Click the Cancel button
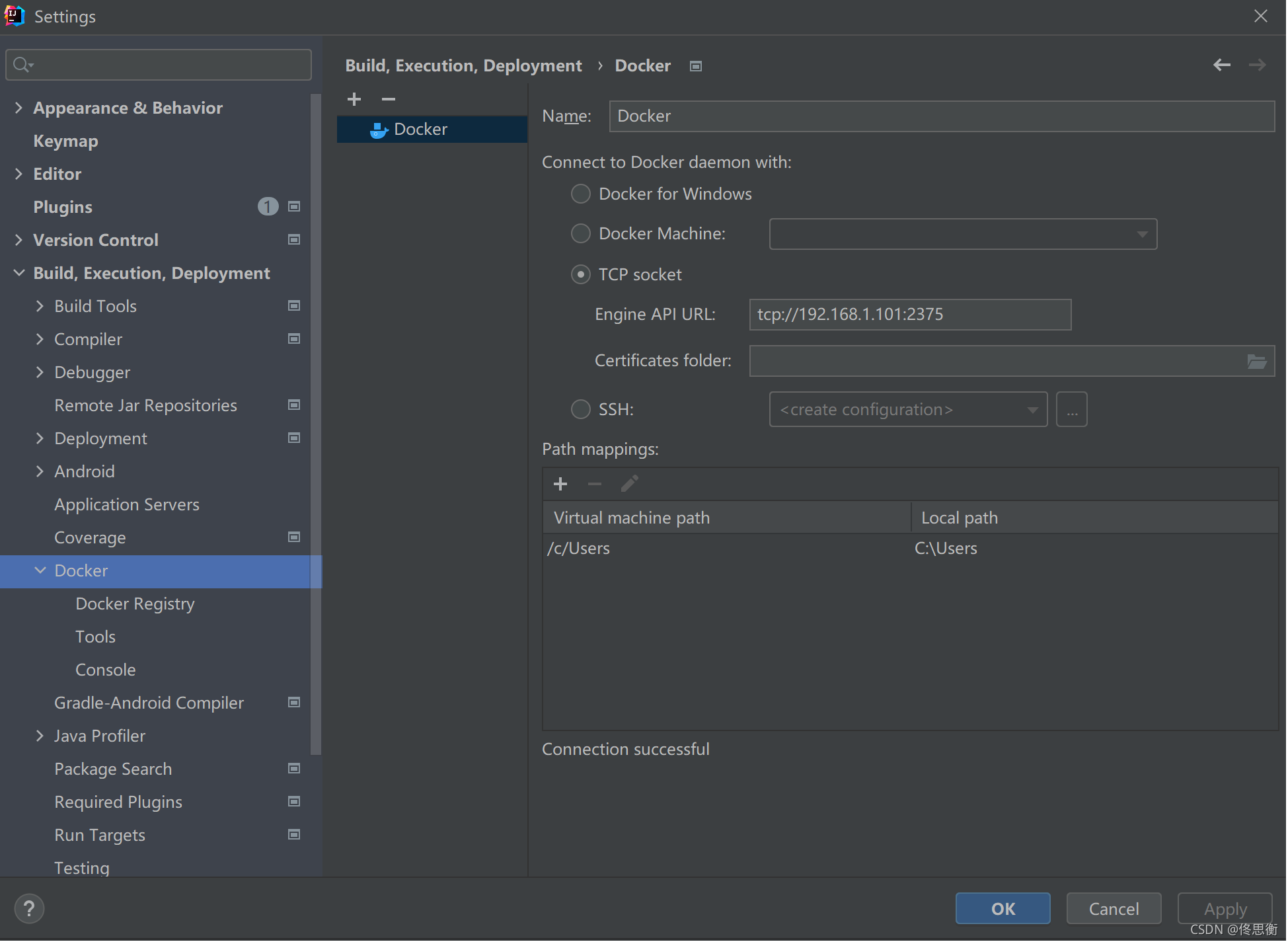 pyautogui.click(x=1114, y=909)
